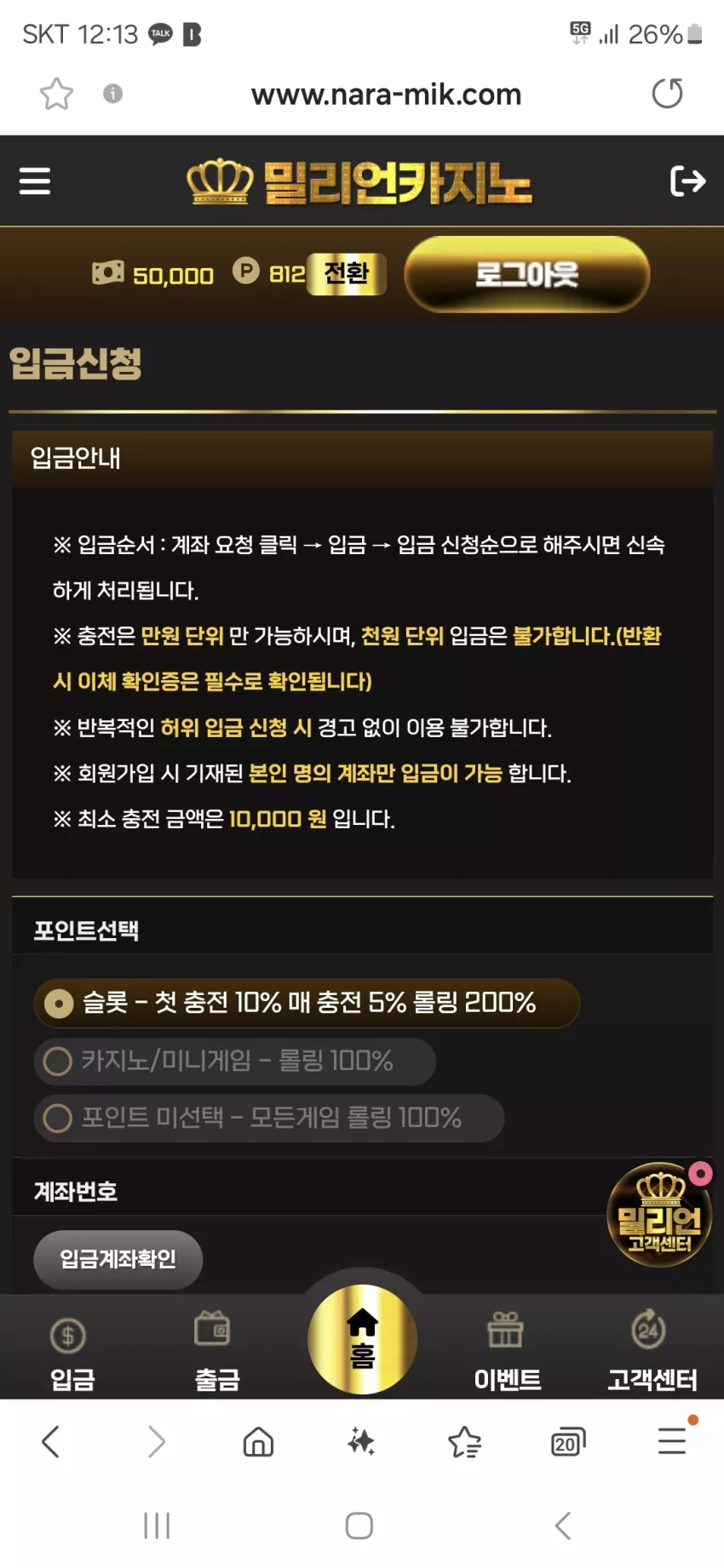The image size is (724, 1568).
Task: Open 밀리언 고객센터 floating chat badge
Action: pyautogui.click(x=659, y=1214)
